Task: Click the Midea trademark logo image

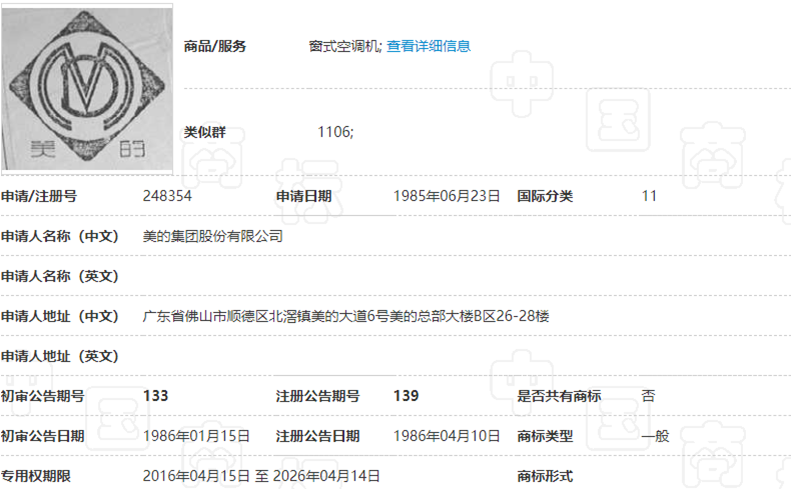Action: [87, 88]
